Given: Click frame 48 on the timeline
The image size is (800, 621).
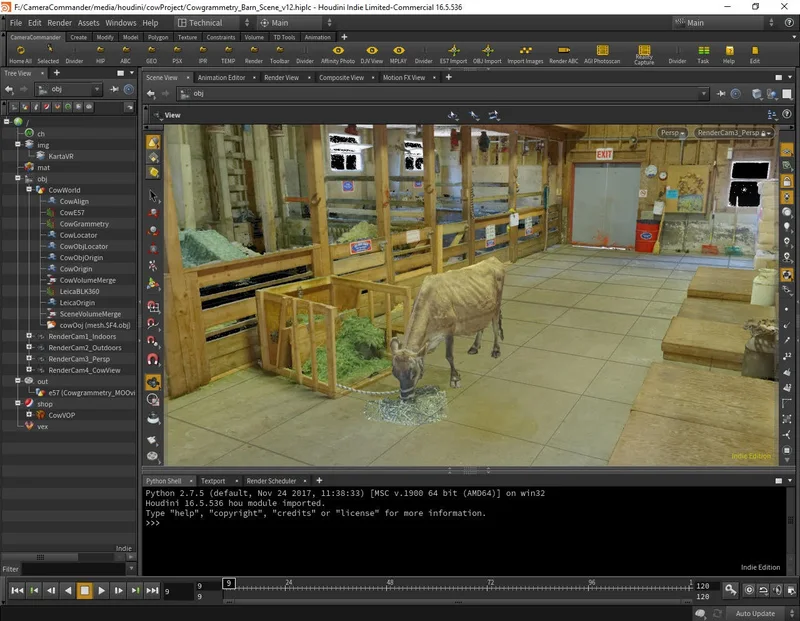Looking at the screenshot, I should pyautogui.click(x=390, y=585).
